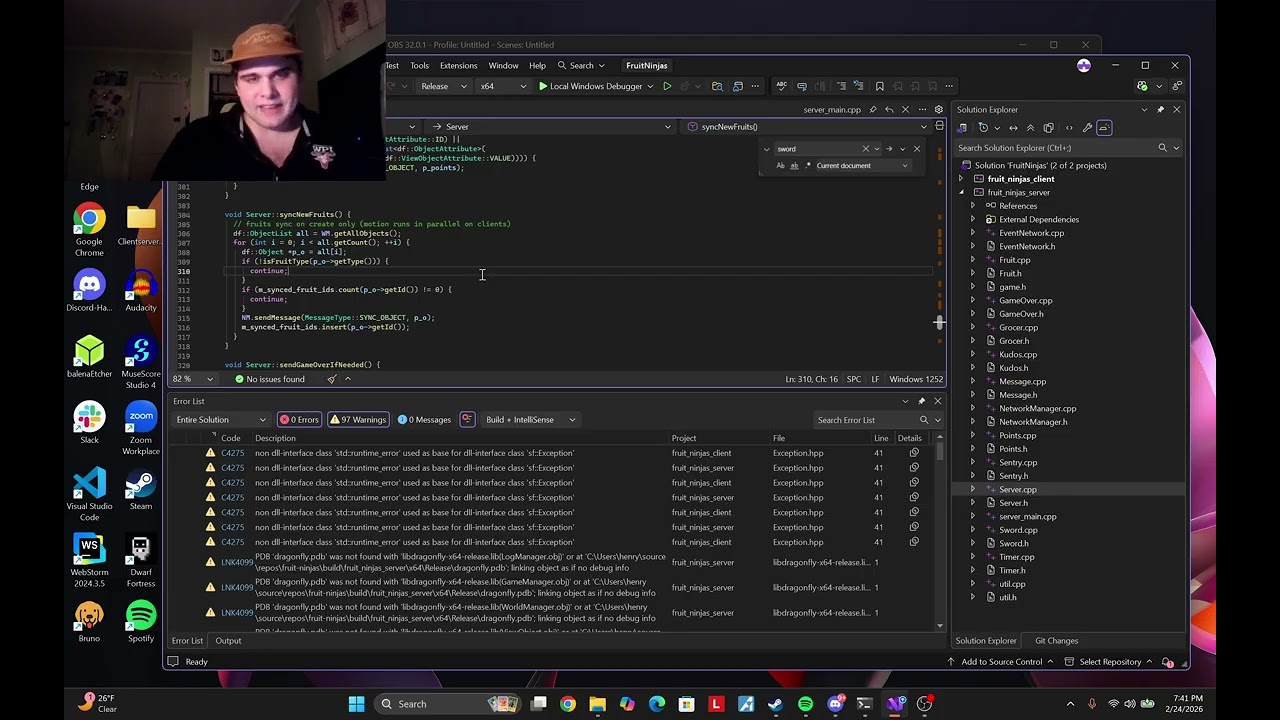Open Dwarf Fortress desktop shortcut
Image resolution: width=1280 pixels, height=720 pixels.
pos(141,561)
